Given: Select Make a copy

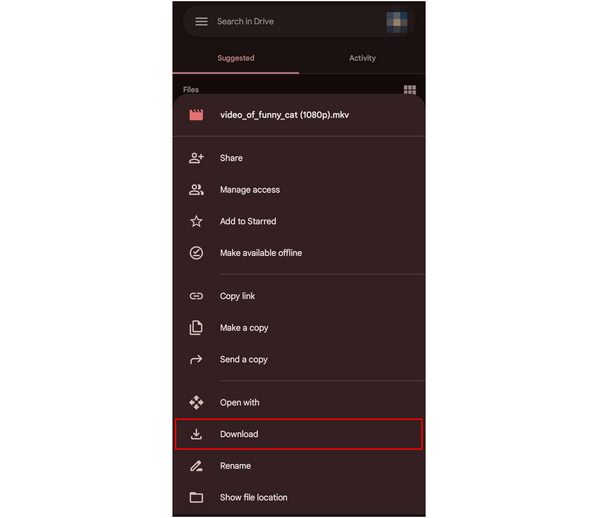Looking at the screenshot, I should pyautogui.click(x=299, y=328).
